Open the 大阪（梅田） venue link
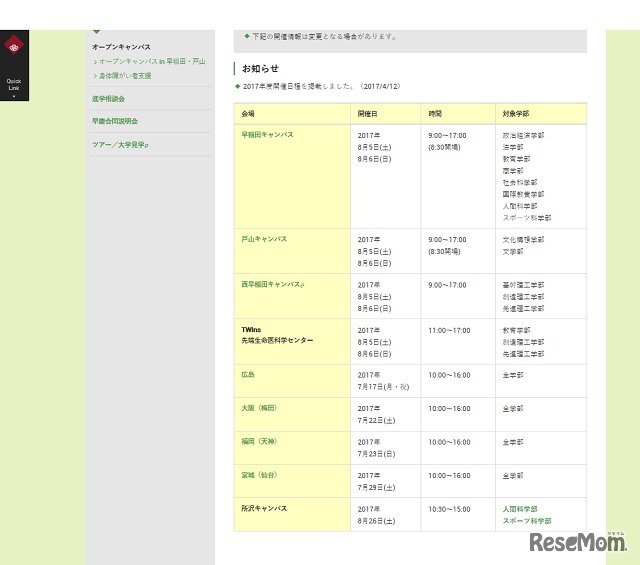Image resolution: width=640 pixels, height=565 pixels. coord(259,408)
